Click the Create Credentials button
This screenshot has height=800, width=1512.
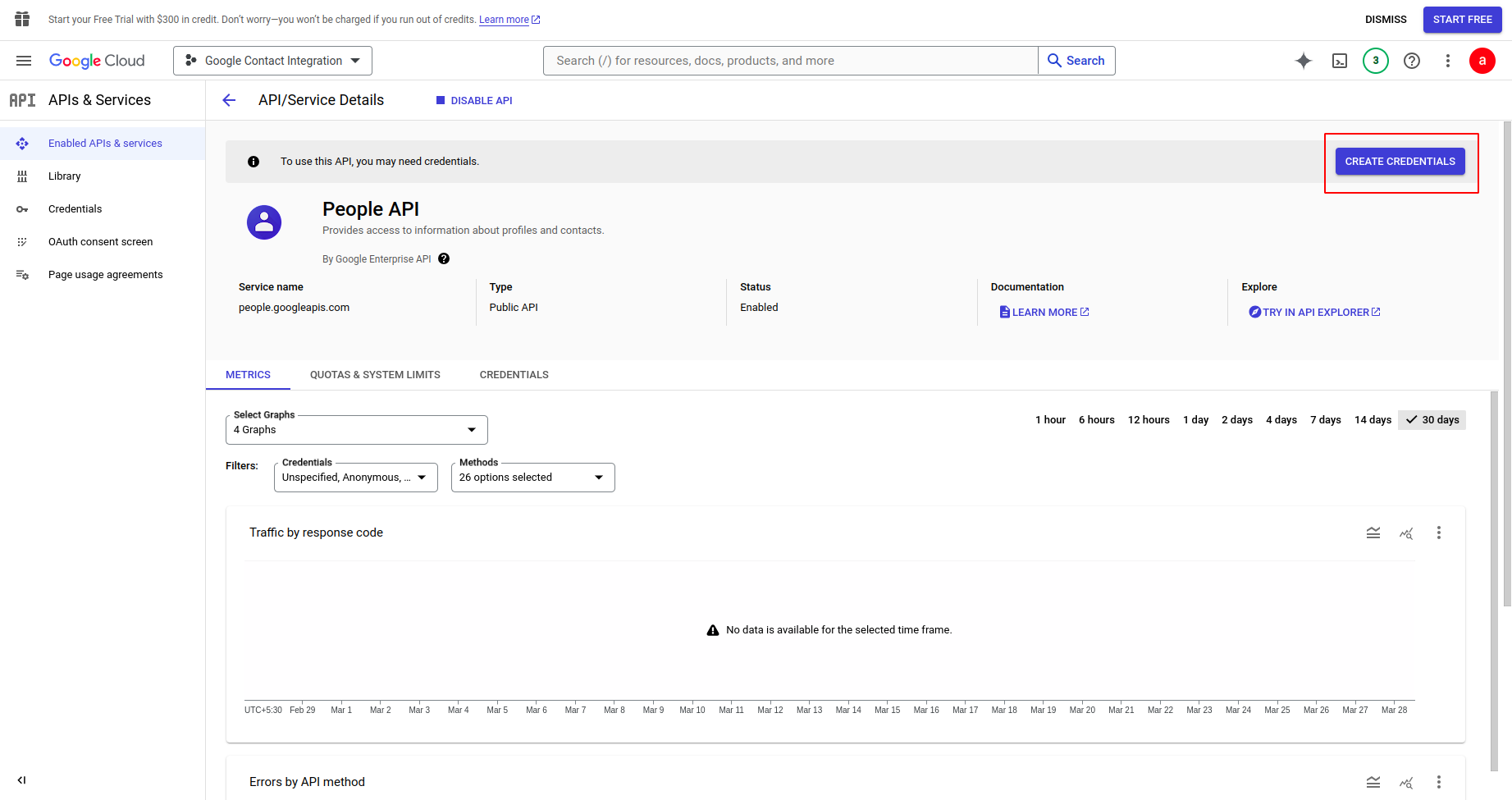[x=1400, y=162]
